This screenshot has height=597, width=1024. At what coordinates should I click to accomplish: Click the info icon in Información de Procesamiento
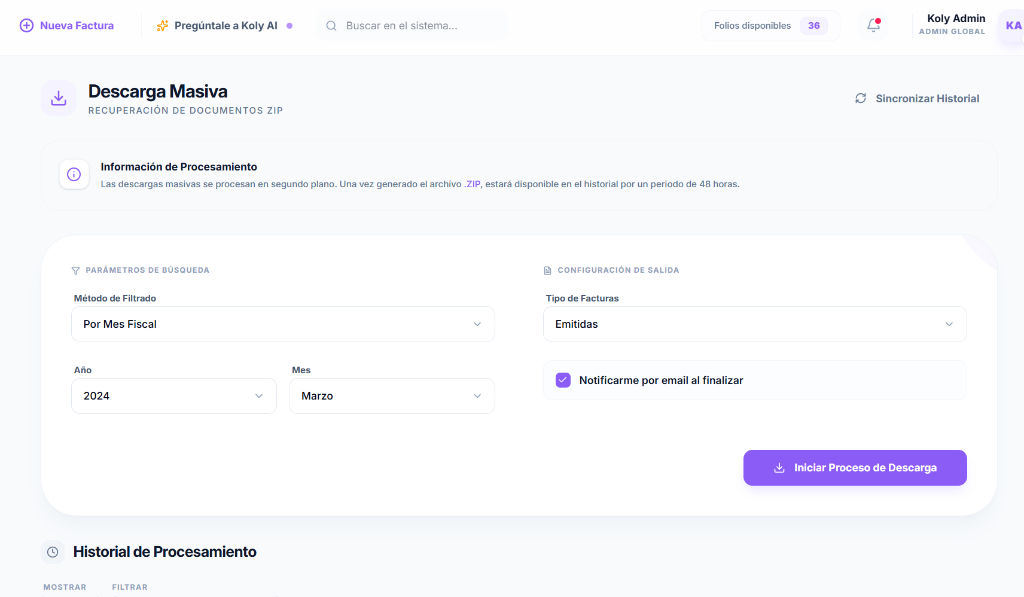(x=74, y=174)
